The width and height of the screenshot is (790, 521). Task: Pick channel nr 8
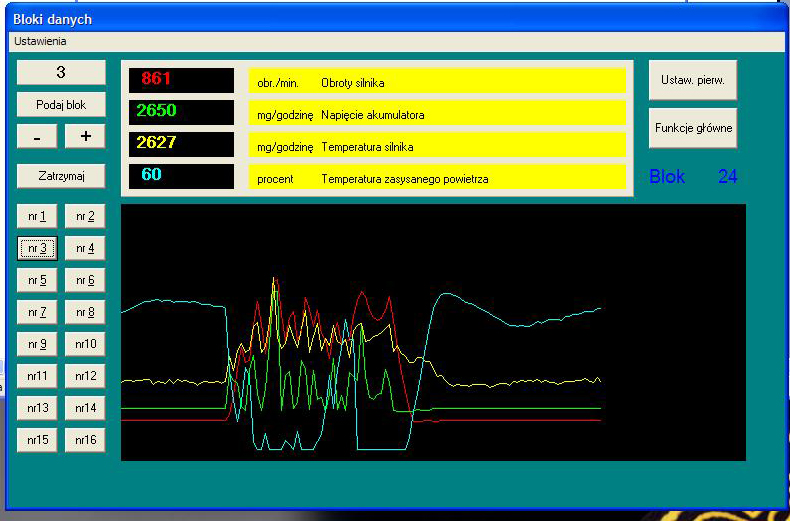(85, 312)
